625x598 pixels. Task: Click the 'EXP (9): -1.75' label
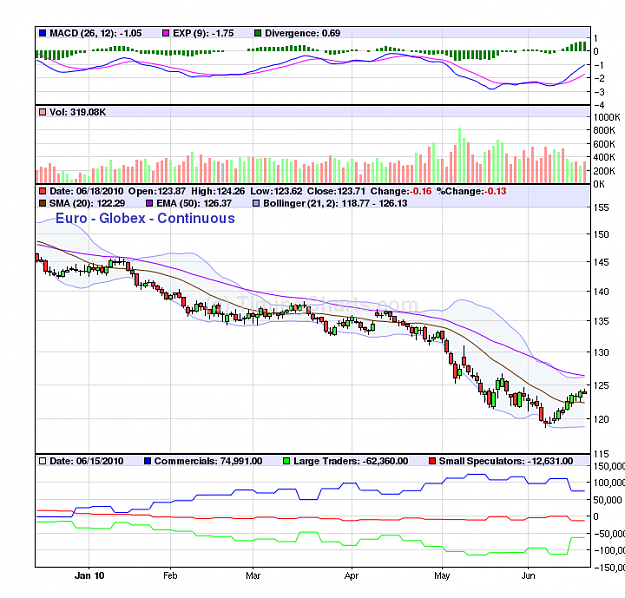pyautogui.click(x=203, y=33)
